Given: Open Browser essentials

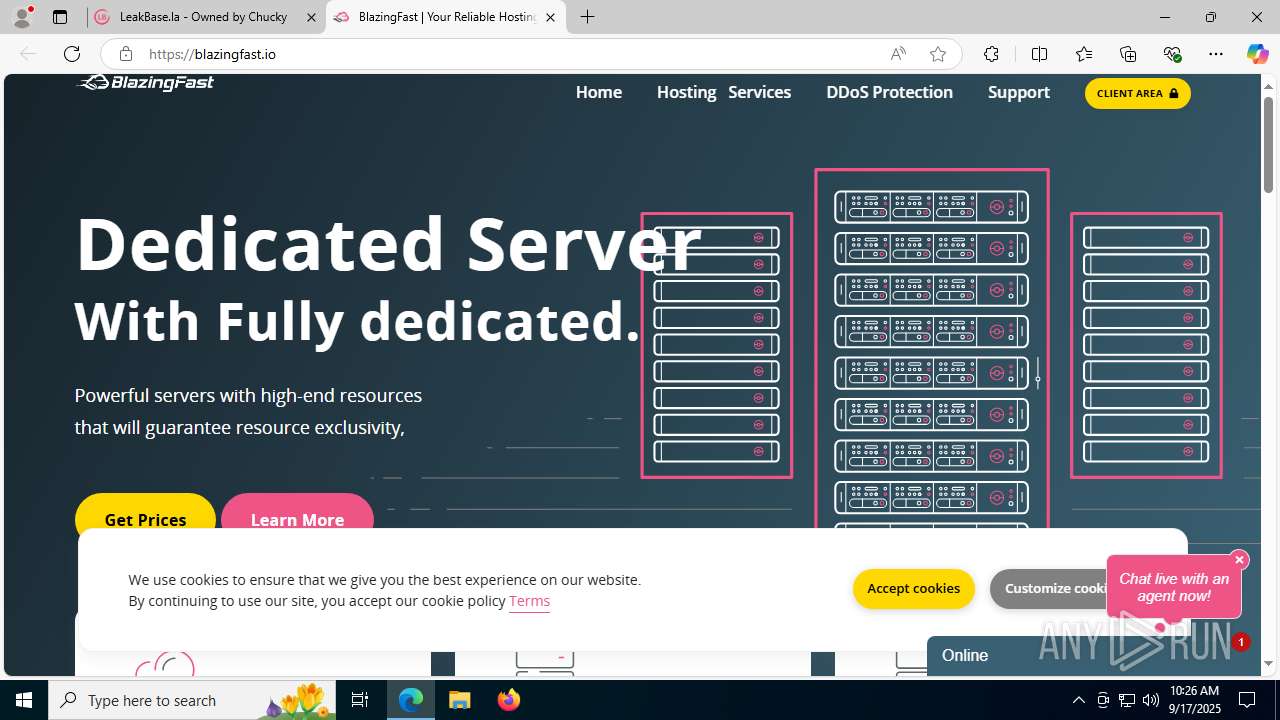Looking at the screenshot, I should click(1172, 54).
